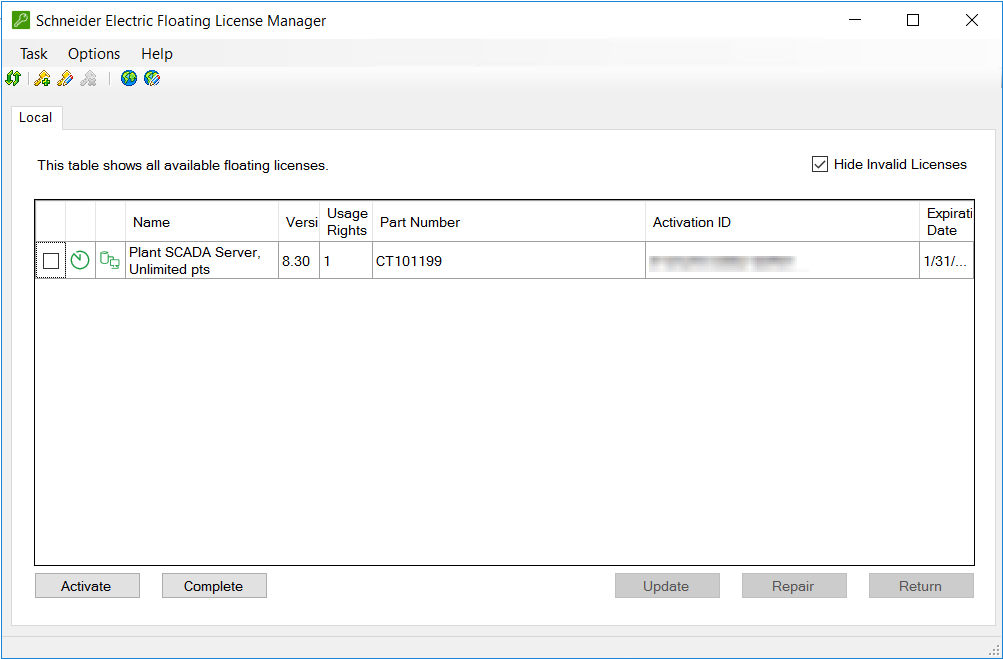The image size is (1003, 659).
Task: Click the green devices icon in the license row
Action: 110,260
